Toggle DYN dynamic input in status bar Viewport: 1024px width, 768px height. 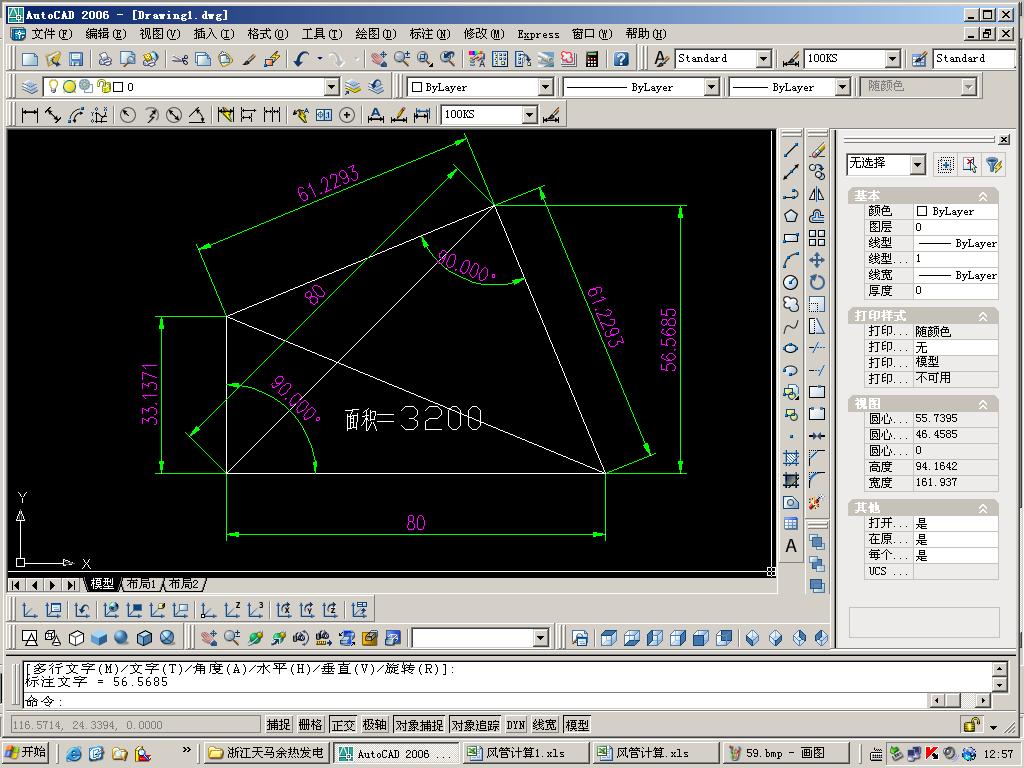[x=515, y=725]
